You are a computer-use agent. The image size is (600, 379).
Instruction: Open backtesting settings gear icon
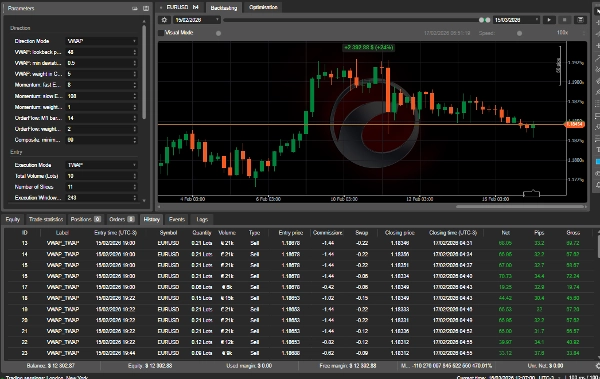coord(165,20)
